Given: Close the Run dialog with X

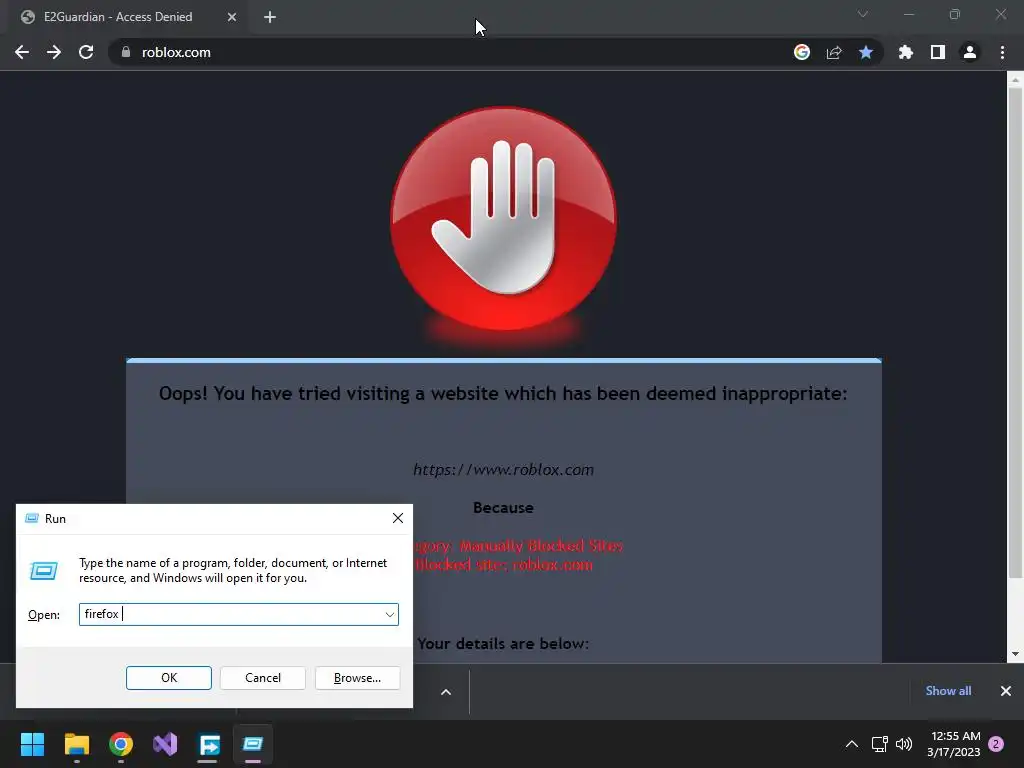Looking at the screenshot, I should point(398,519).
